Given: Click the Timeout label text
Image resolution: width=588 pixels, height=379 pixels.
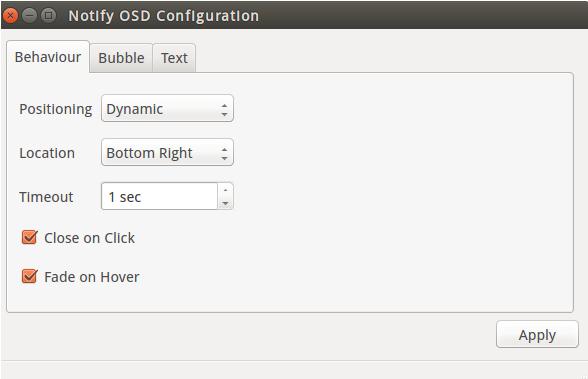Looking at the screenshot, I should [46, 197].
